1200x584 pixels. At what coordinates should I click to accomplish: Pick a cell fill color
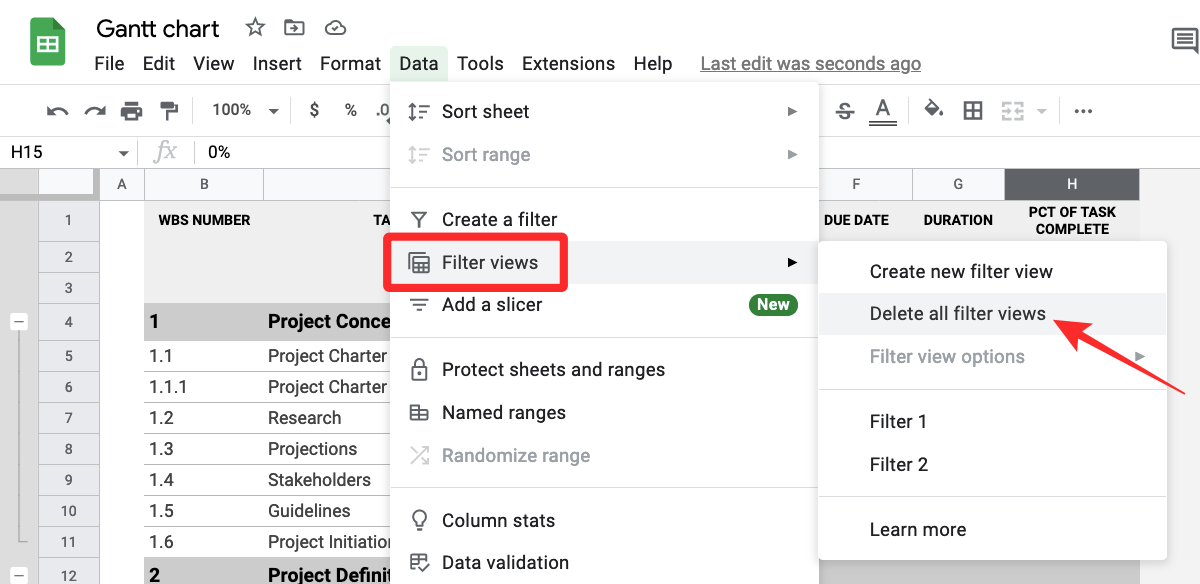click(x=934, y=110)
